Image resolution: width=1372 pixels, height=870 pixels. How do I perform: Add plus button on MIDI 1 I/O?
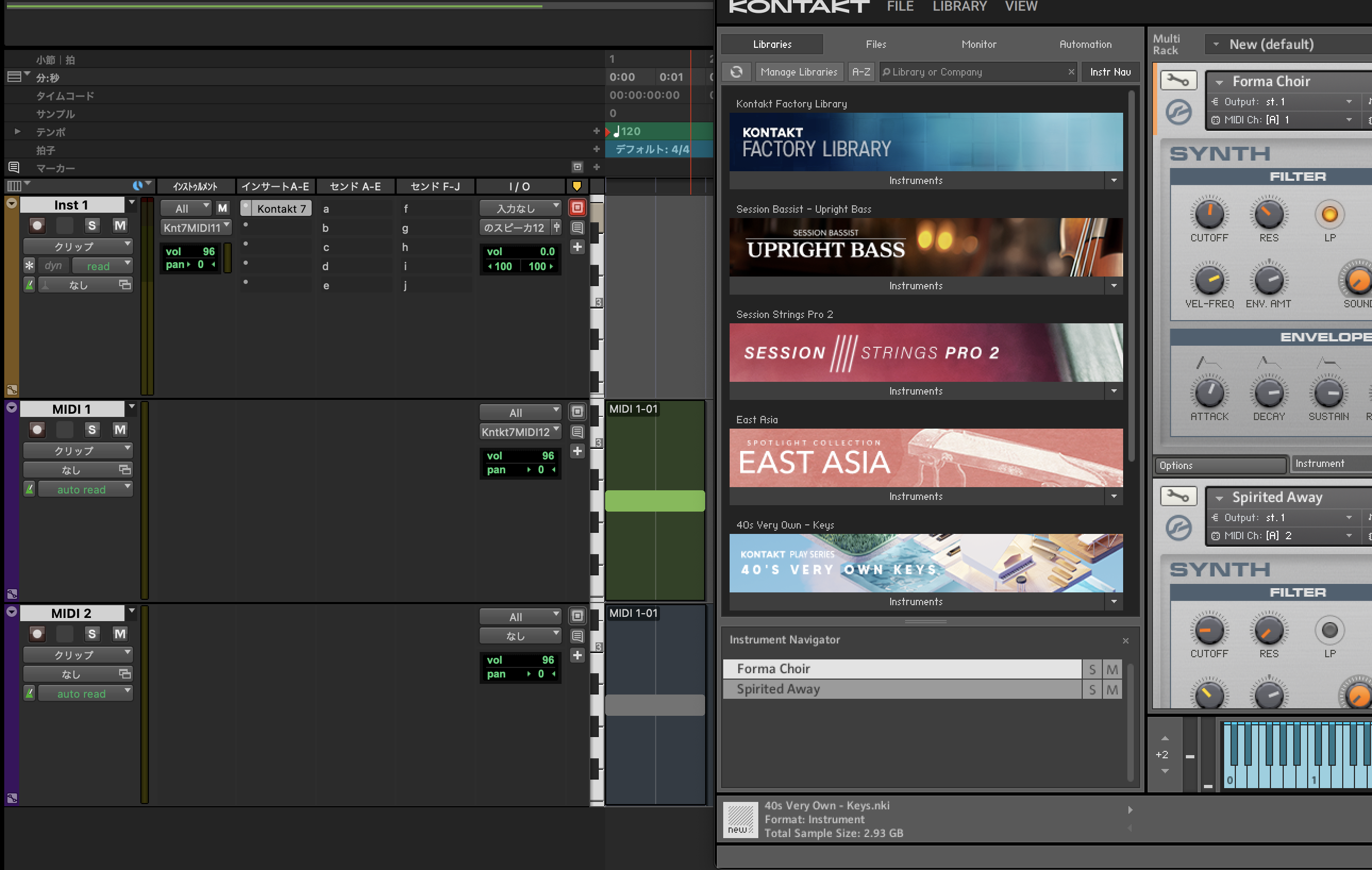coord(577,451)
